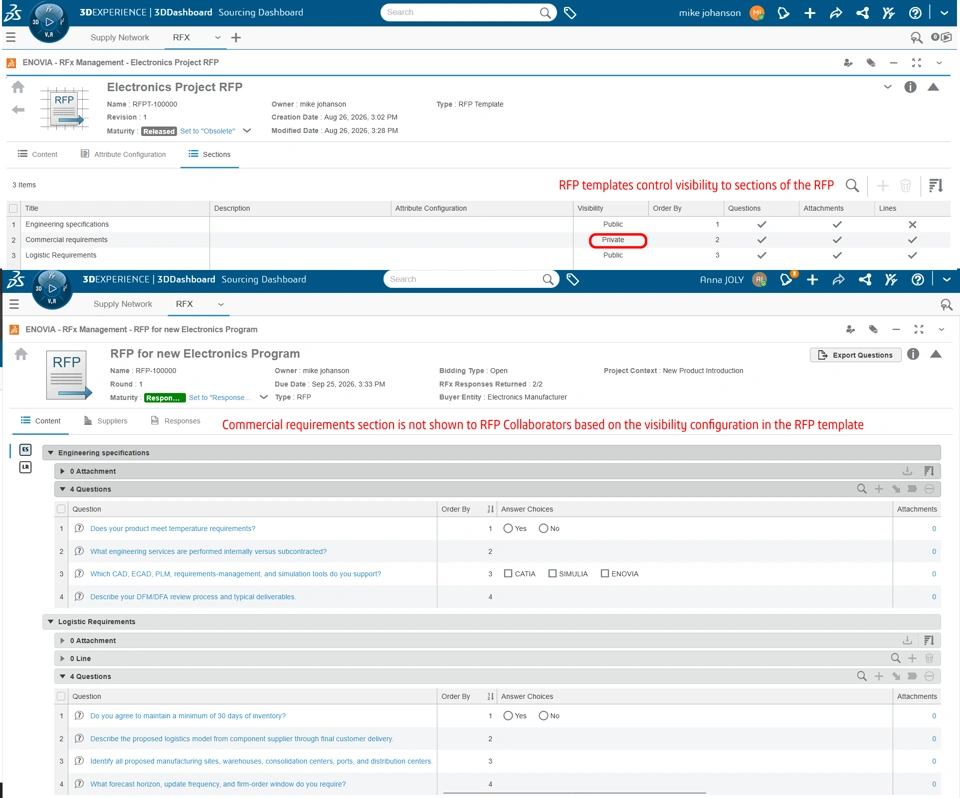Open Maturity dropdown arrow beside Set to Obsolete
The image size is (960, 798).
click(247, 130)
